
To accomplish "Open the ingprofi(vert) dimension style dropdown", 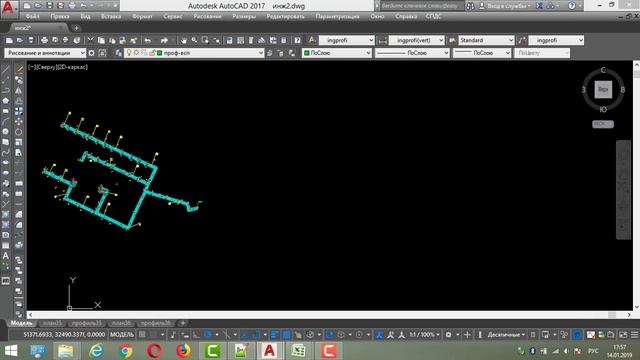I will point(416,40).
